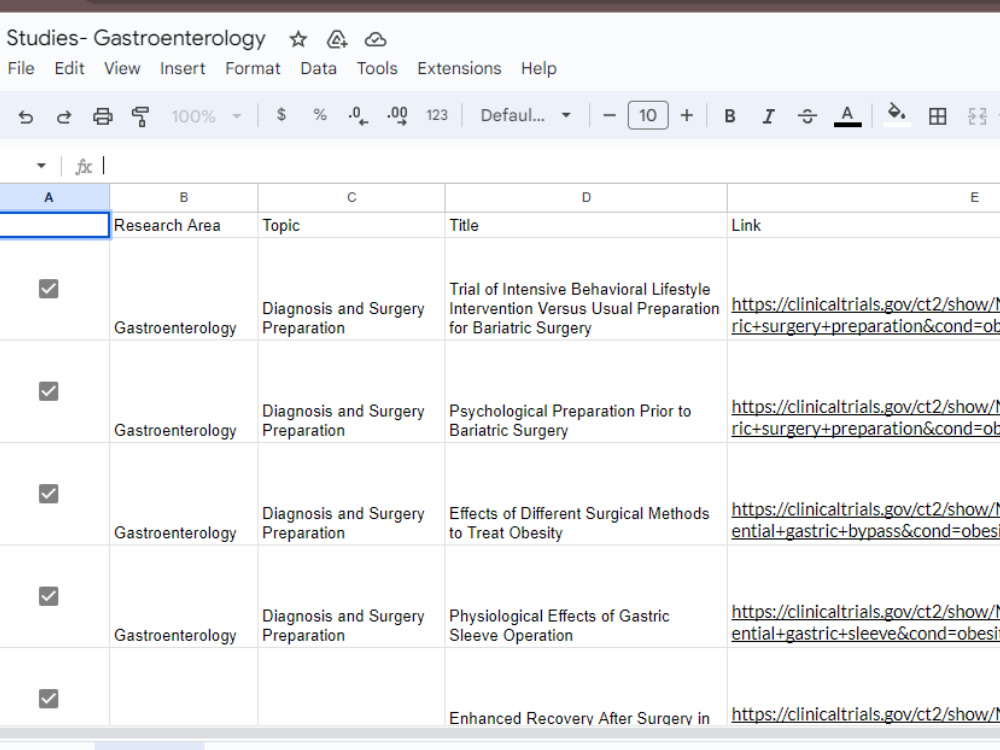This screenshot has height=750, width=1000.
Task: Decrease decimal places
Action: point(358,115)
